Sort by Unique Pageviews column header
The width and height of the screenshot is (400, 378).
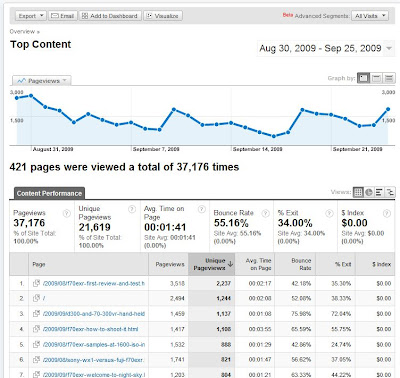(x=212, y=264)
